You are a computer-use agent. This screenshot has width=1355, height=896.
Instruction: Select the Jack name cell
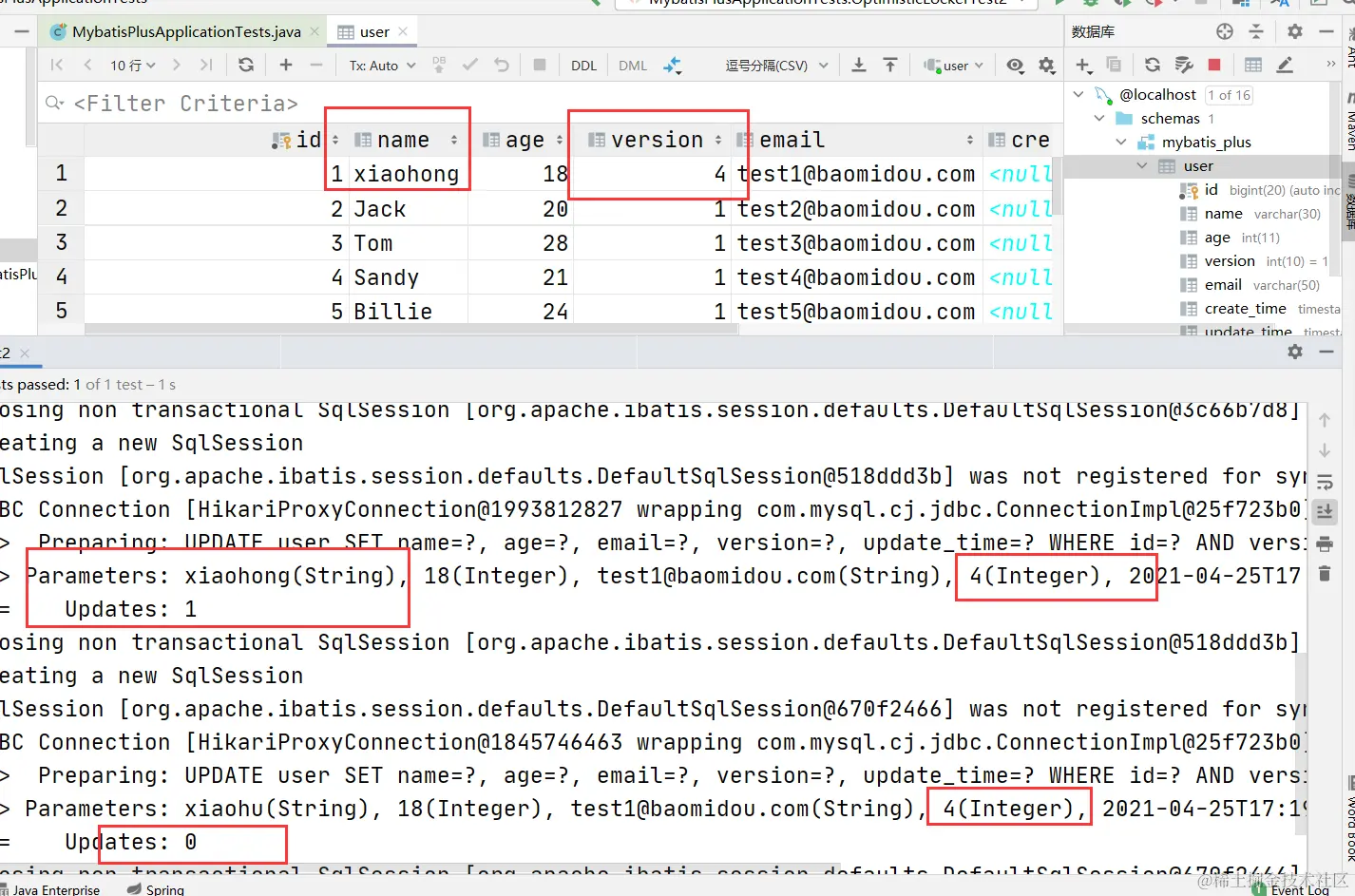pos(409,208)
